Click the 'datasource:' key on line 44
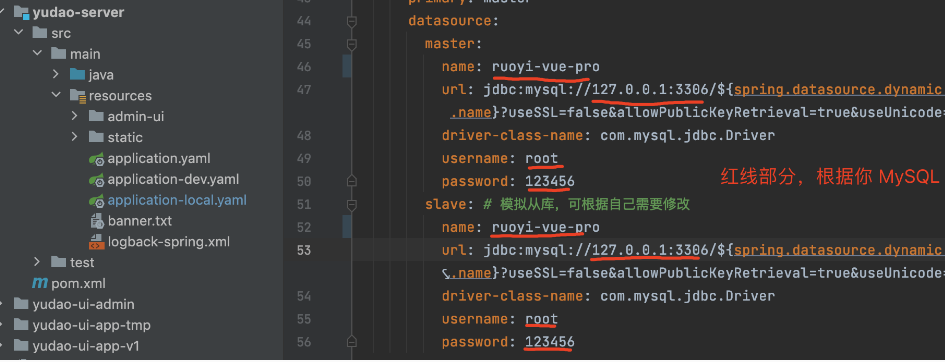The height and width of the screenshot is (362, 945). coord(453,21)
